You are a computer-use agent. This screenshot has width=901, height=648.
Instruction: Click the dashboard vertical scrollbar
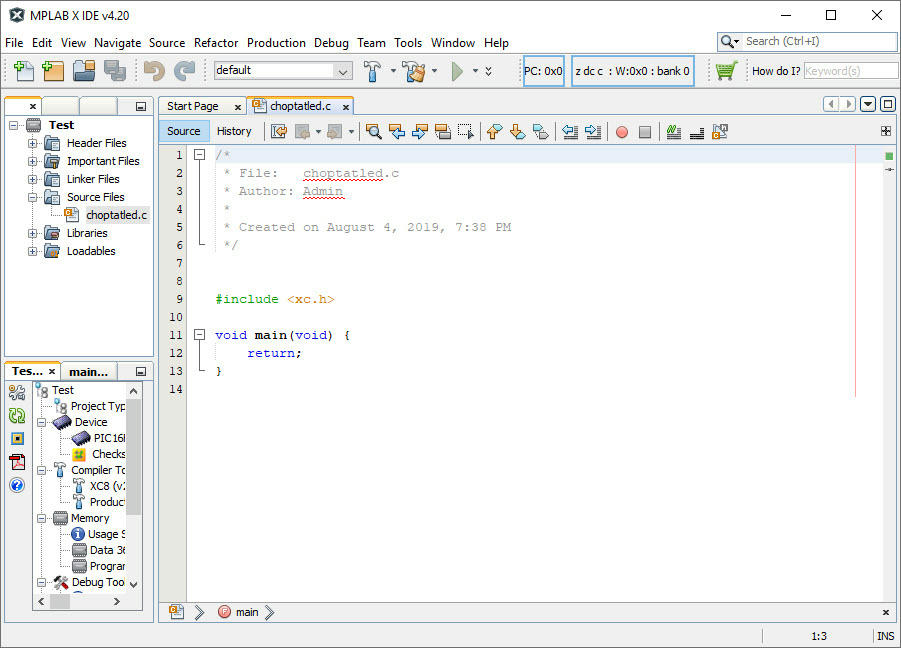point(133,456)
